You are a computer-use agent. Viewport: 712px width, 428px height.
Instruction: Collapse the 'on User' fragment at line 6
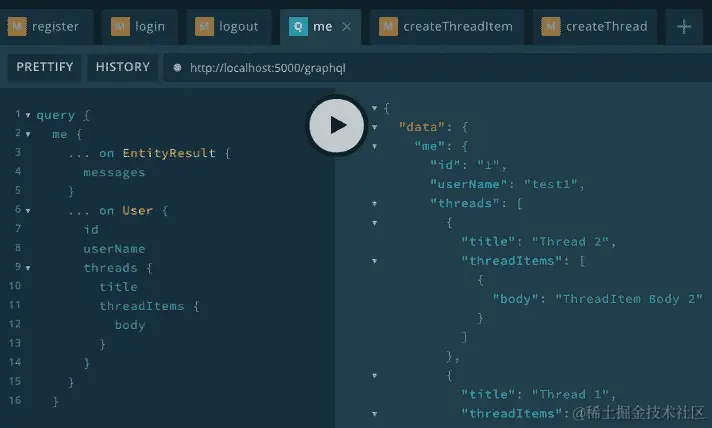28,211
